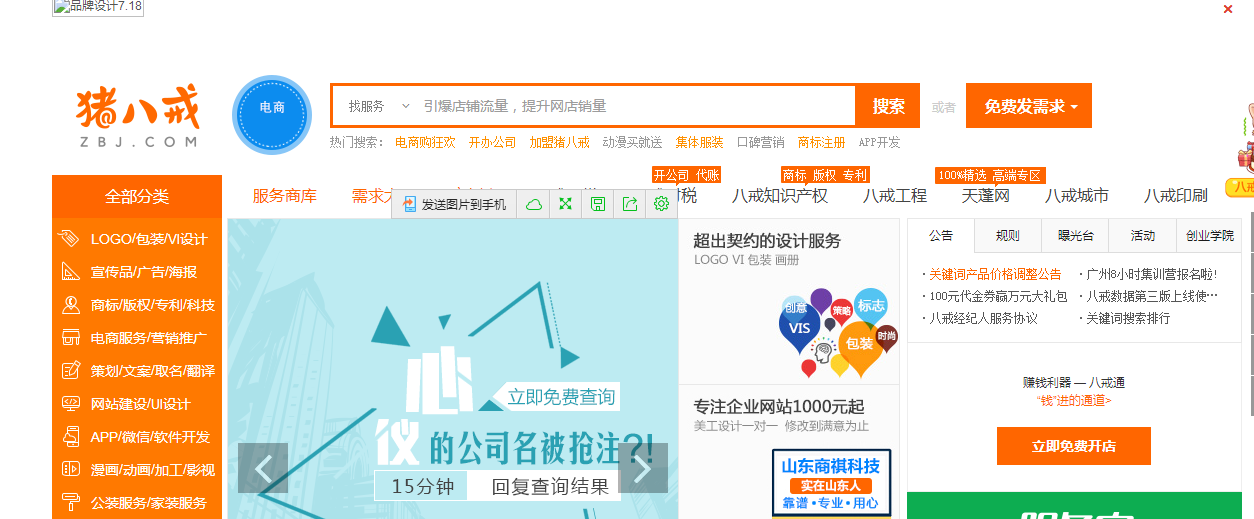The image size is (1254, 519).
Task: Open the 八戒工程 navigation item
Action: (x=895, y=196)
